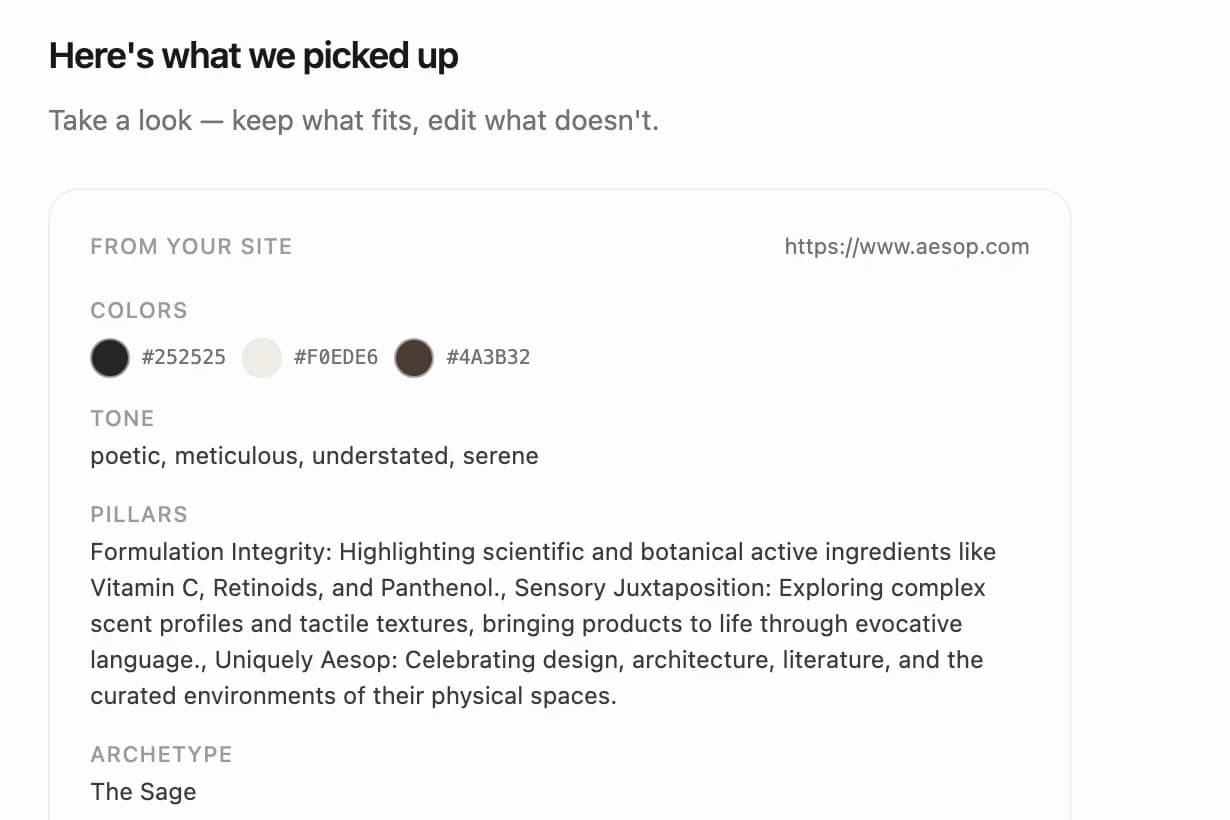The image size is (1230, 820).
Task: Click the "Here's what we picked up" heading
Action: click(x=254, y=56)
